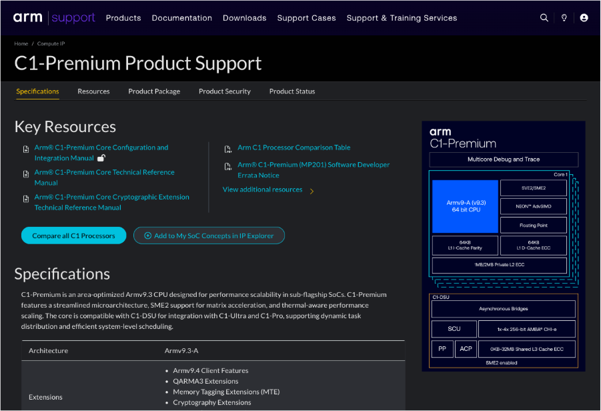This screenshot has width=601, height=411.
Task: Open C1-Premium Core Configuration and Integration Manual
Action: pyautogui.click(x=101, y=153)
